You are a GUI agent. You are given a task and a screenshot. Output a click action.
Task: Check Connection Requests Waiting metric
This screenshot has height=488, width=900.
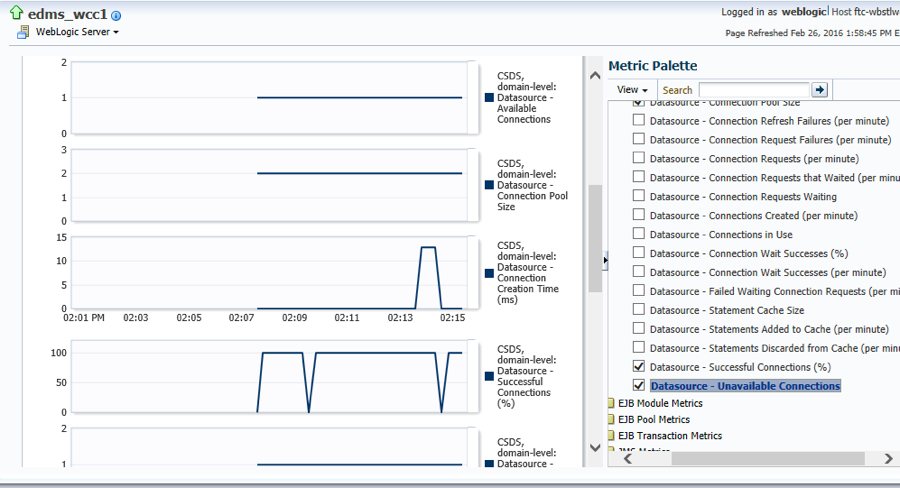click(x=638, y=196)
